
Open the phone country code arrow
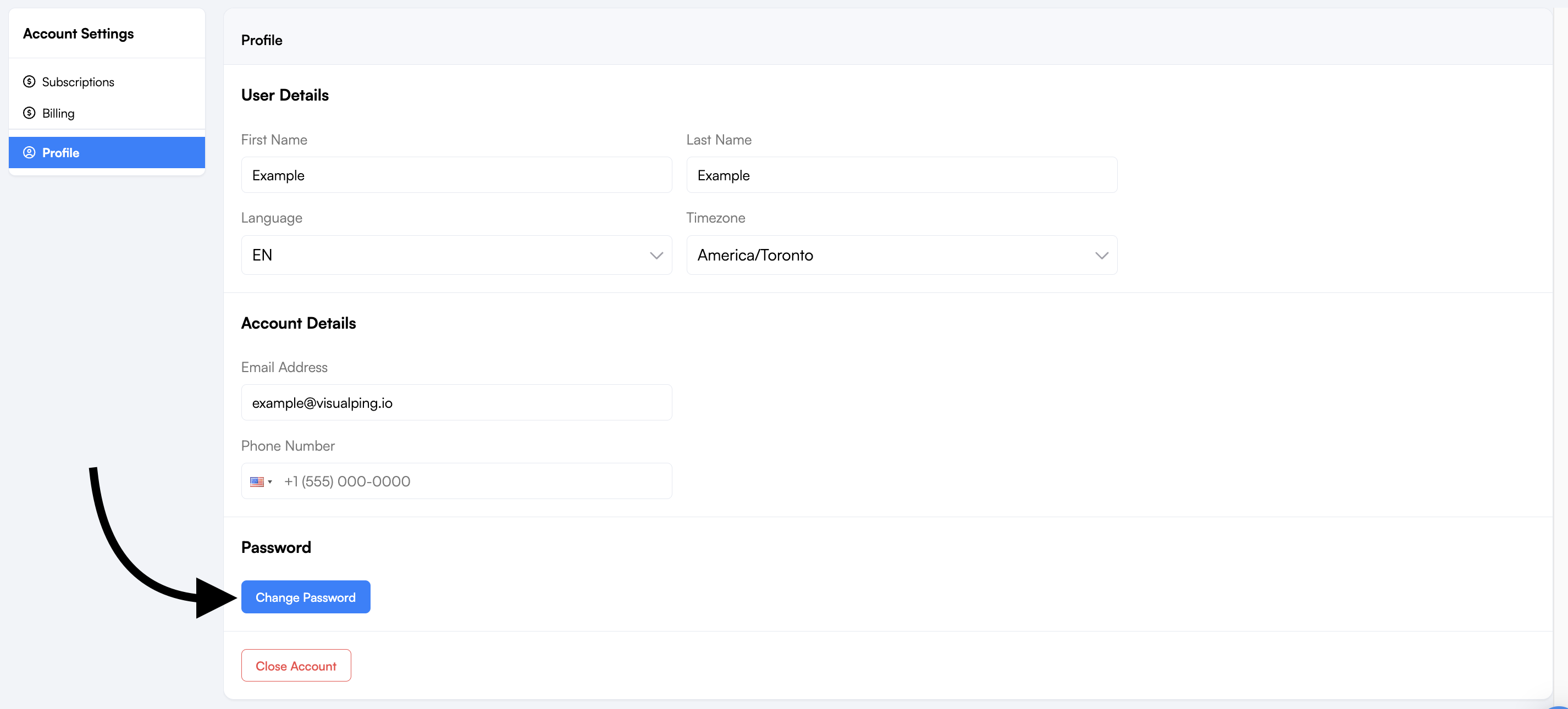click(269, 482)
